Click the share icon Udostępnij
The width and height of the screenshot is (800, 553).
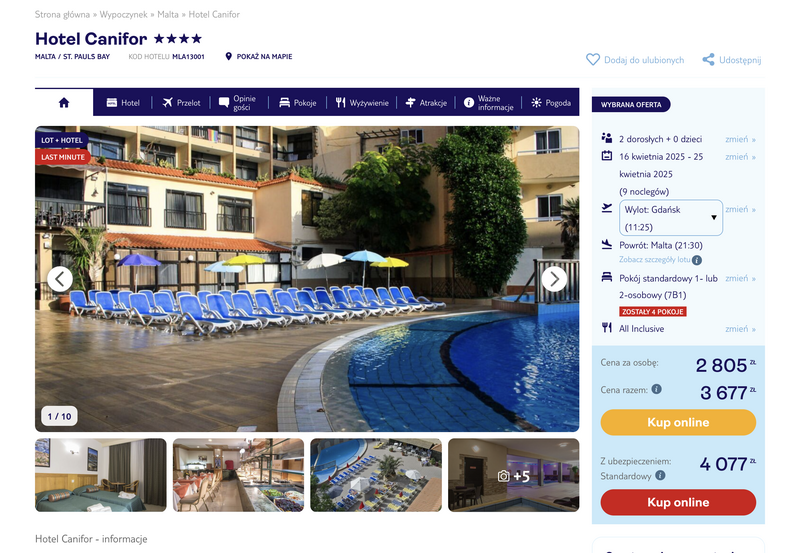click(x=708, y=60)
